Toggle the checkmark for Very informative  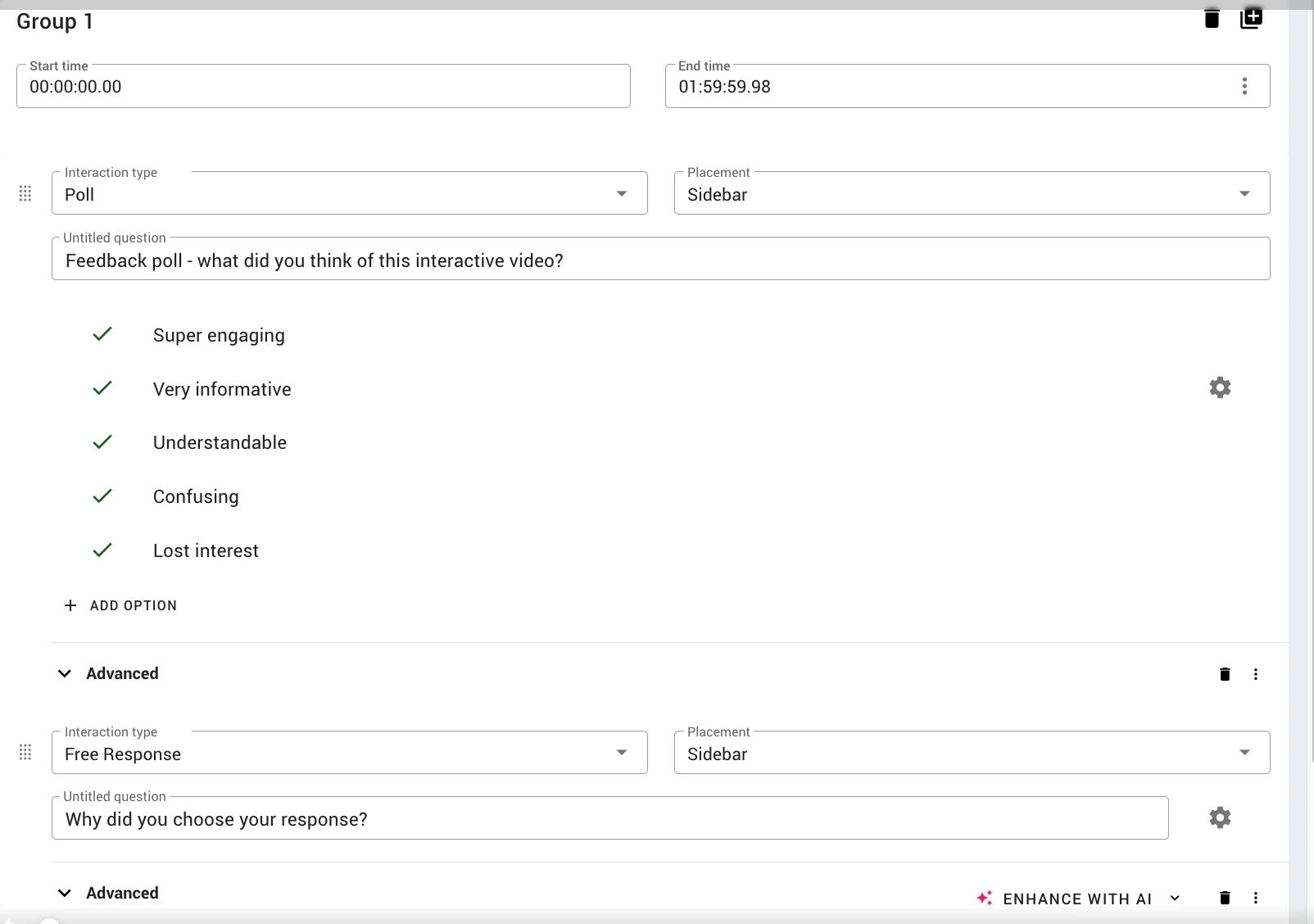102,388
